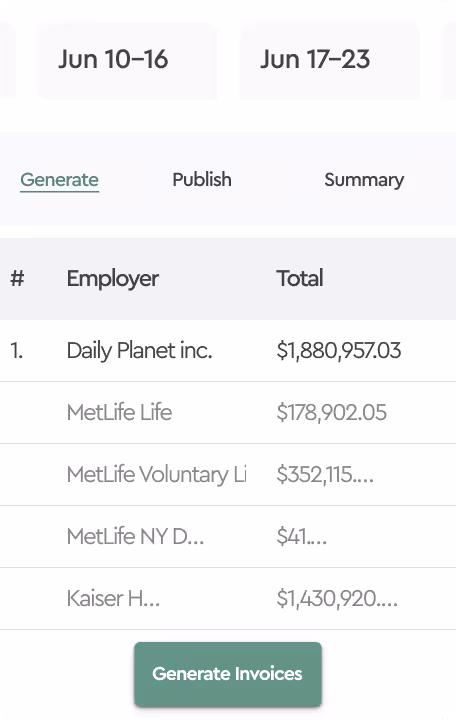Image resolution: width=456 pixels, height=720 pixels.
Task: Open the Summary tab
Action: [x=364, y=180]
